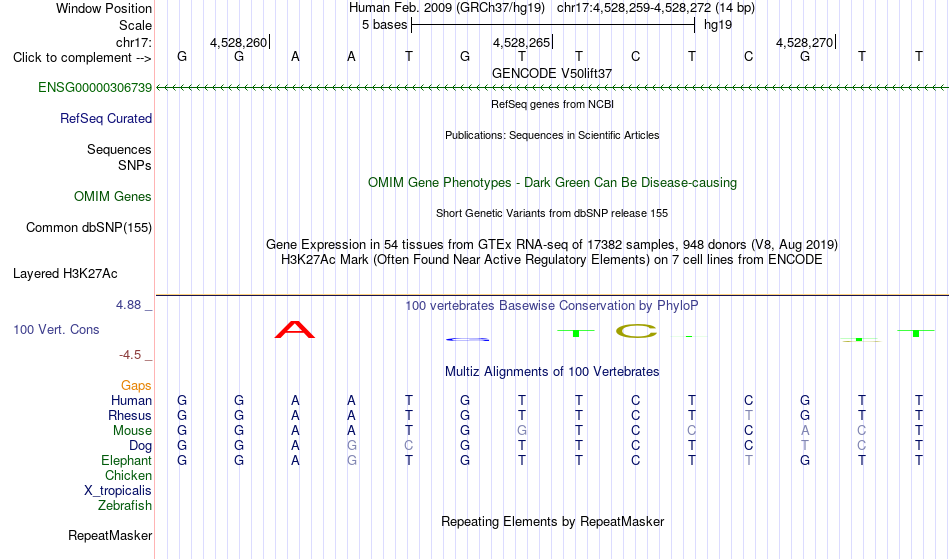Open Common dbSNP(155) track settings
Image resolution: width=950 pixels, height=559 pixels.
coord(88,228)
